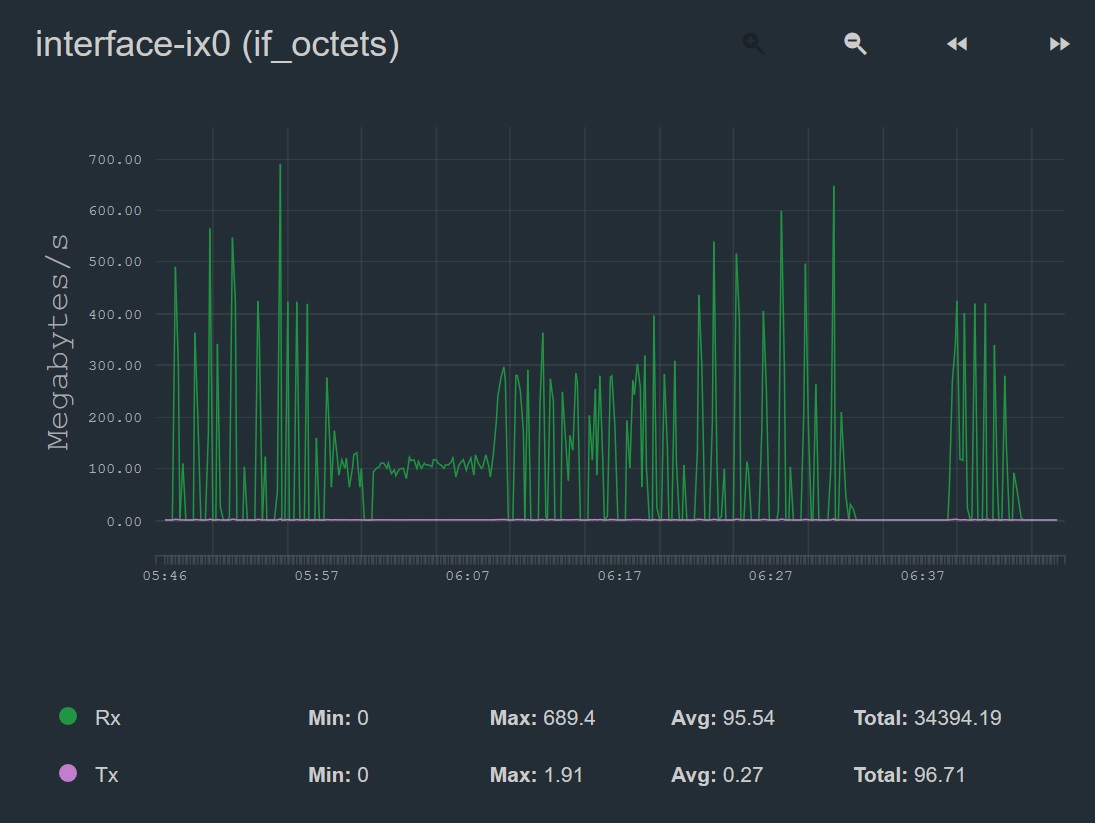Select the Rx Total 34394.19 value

tap(957, 718)
